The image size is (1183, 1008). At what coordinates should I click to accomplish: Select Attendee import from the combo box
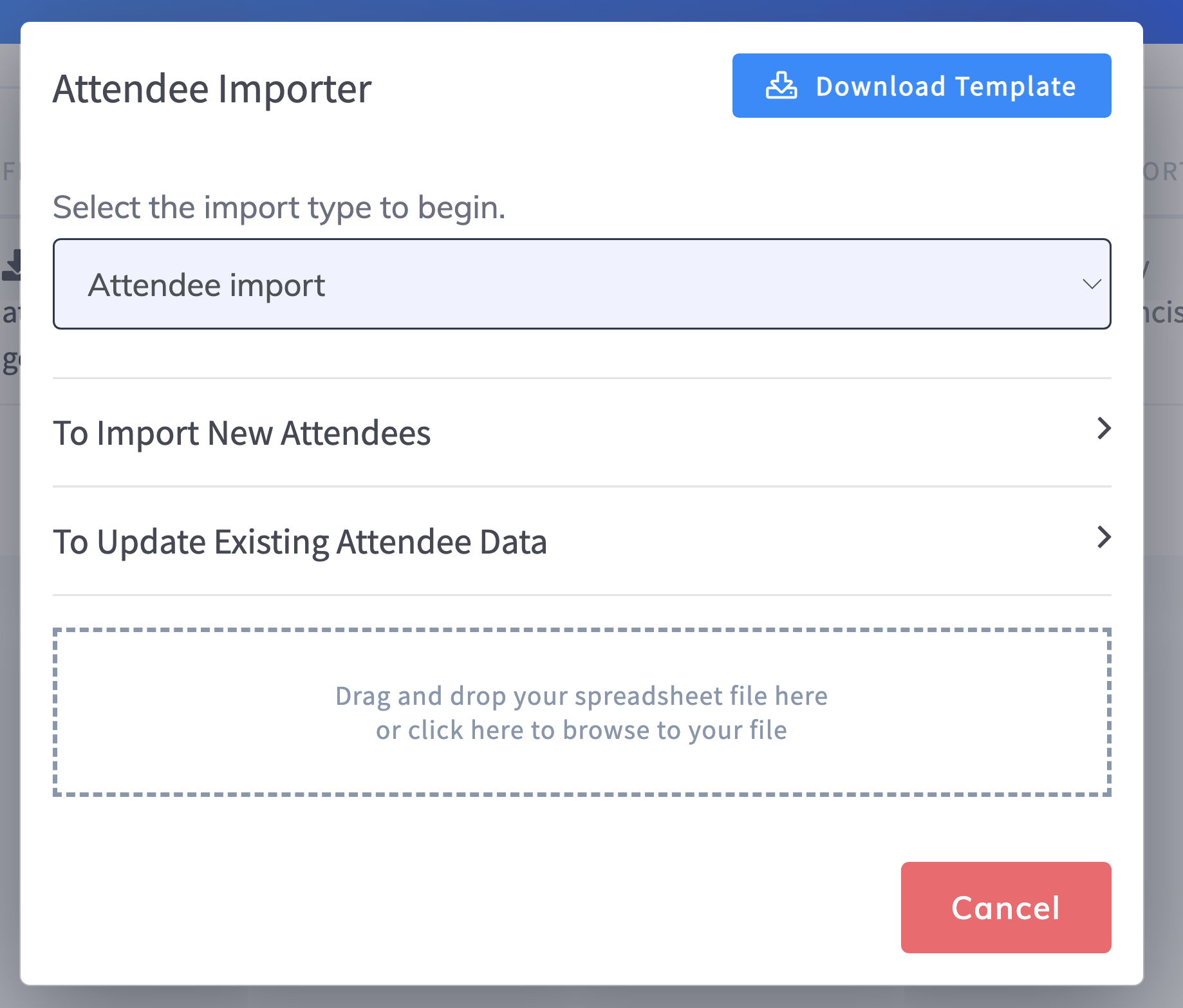pos(581,283)
